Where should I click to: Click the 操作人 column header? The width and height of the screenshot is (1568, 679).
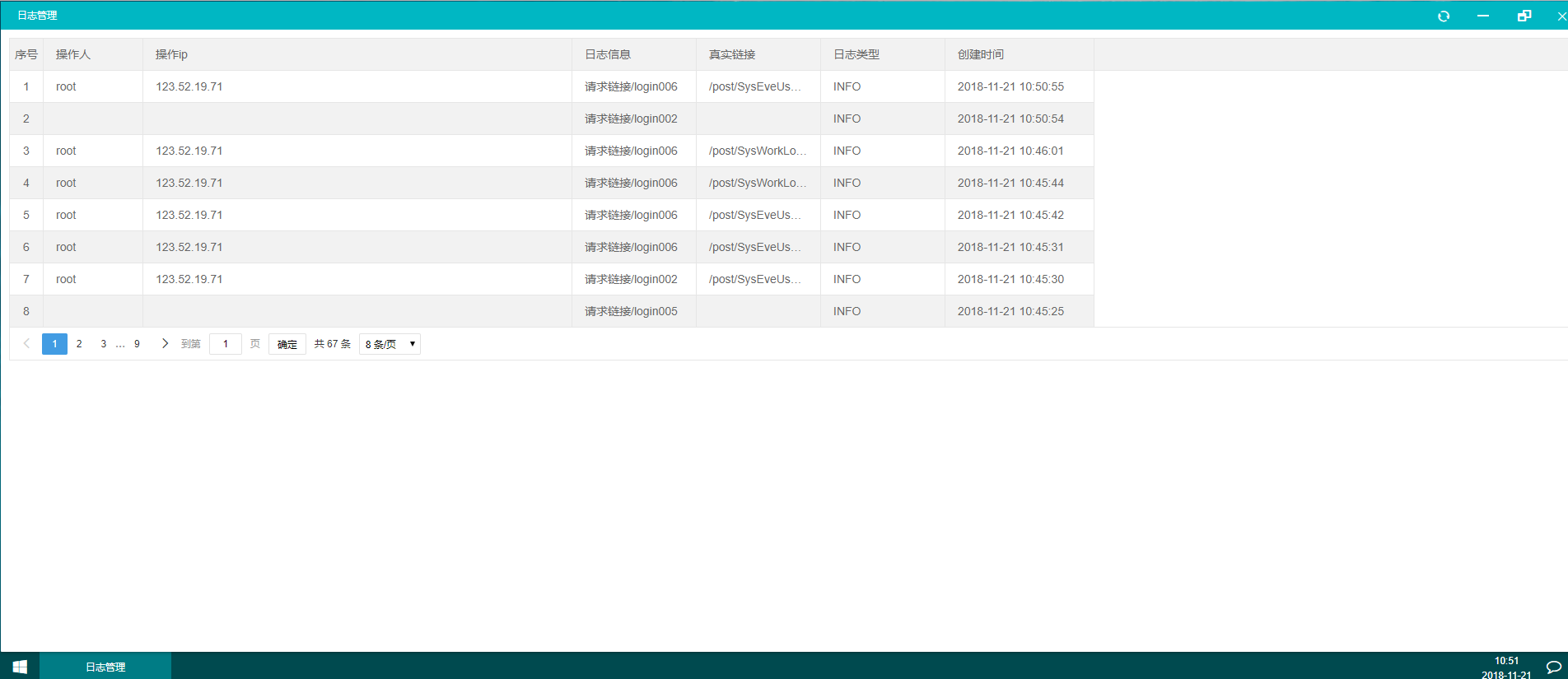coord(92,54)
